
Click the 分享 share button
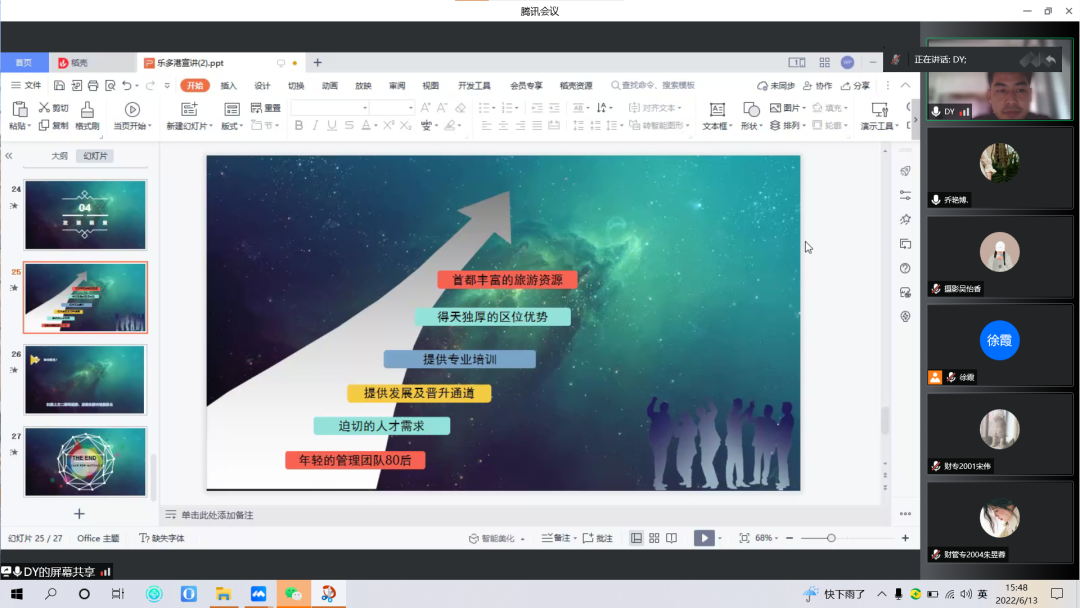855,86
